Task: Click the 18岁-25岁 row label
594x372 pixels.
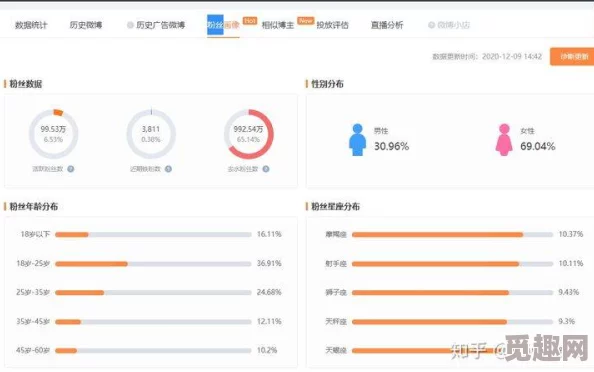Action: (x=33, y=263)
